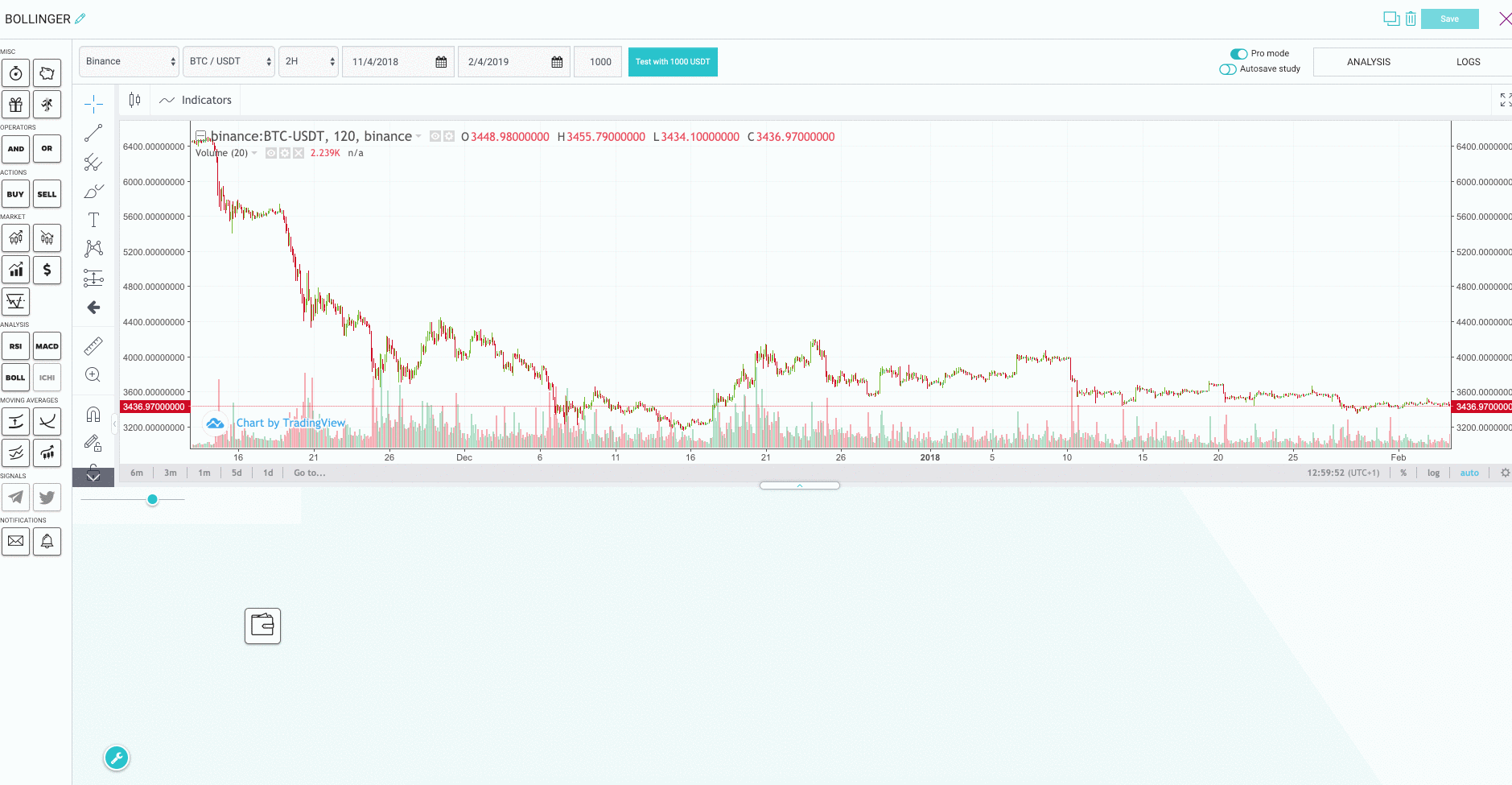Image resolution: width=1512 pixels, height=785 pixels.
Task: Open the Binance exchange dropdown
Action: pos(129,62)
